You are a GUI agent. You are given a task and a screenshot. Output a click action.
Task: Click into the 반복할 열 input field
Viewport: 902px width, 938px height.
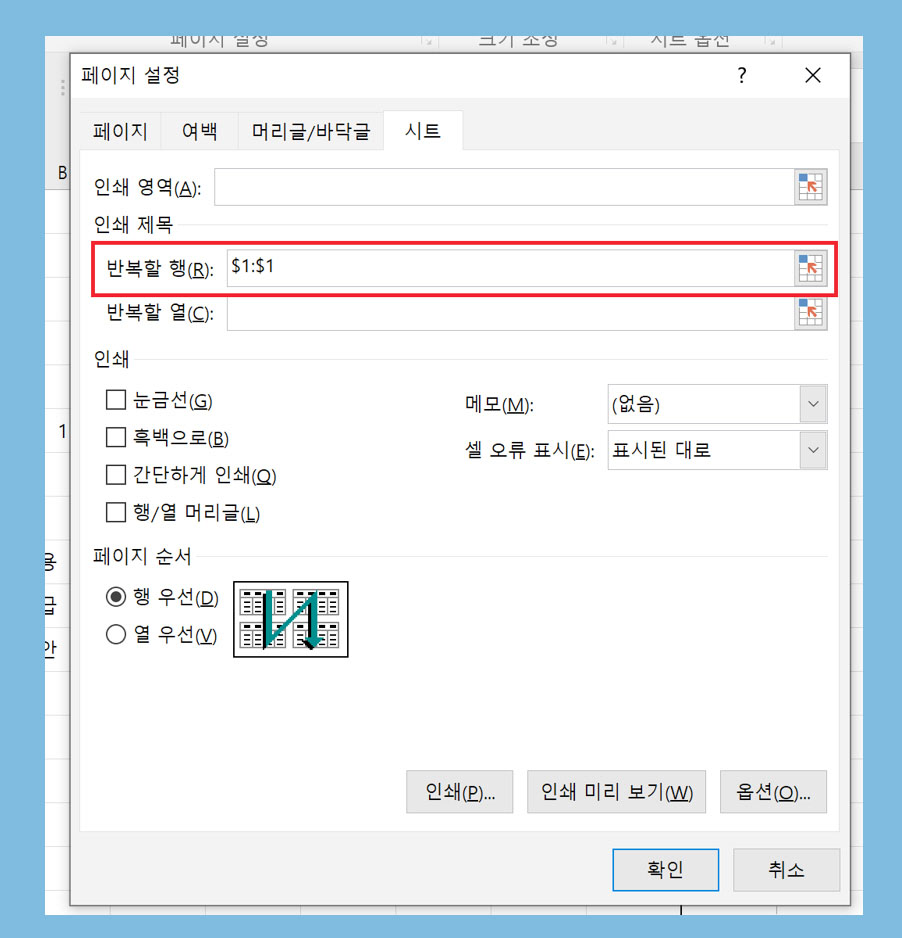pos(510,313)
